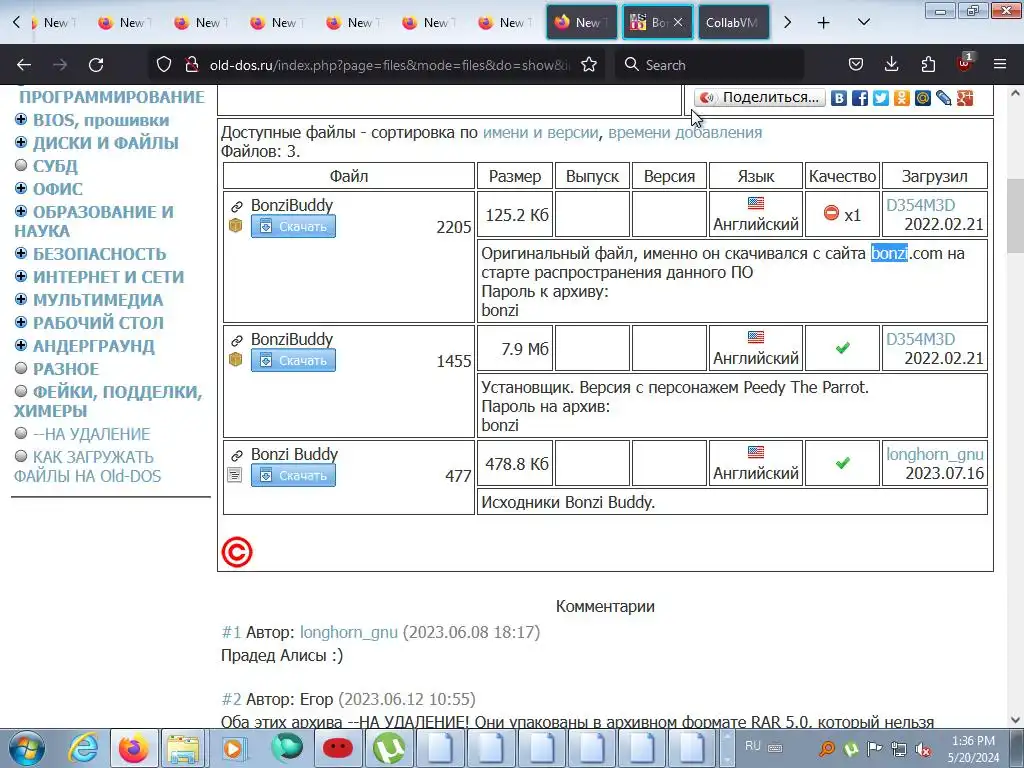Open tracking protection shield info

coord(163,65)
